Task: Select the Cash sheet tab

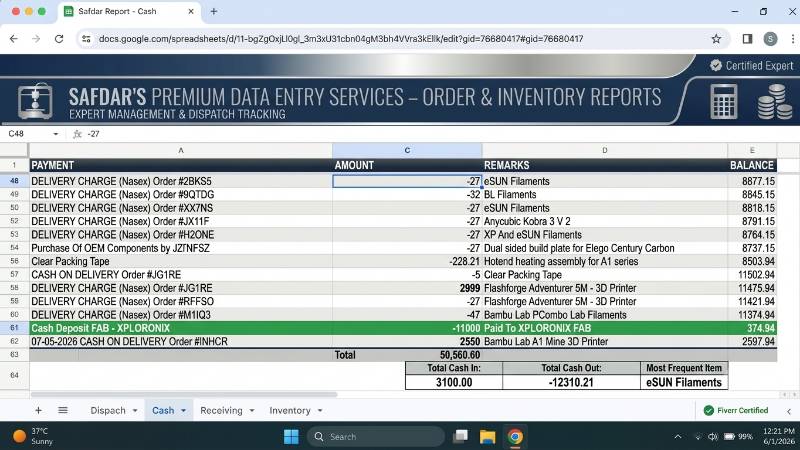Action: click(x=163, y=410)
